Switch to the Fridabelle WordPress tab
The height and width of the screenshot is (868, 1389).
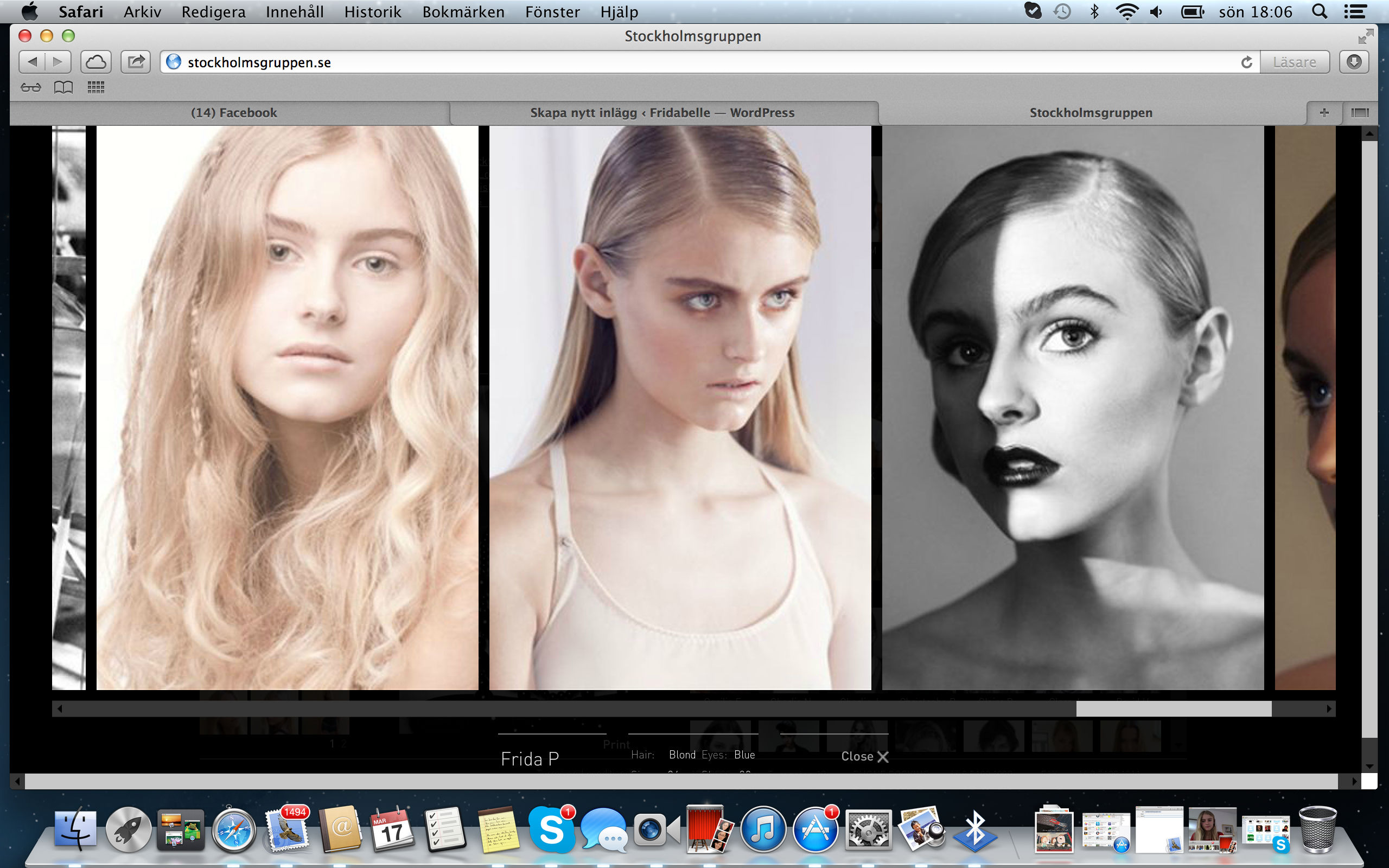pyautogui.click(x=662, y=113)
